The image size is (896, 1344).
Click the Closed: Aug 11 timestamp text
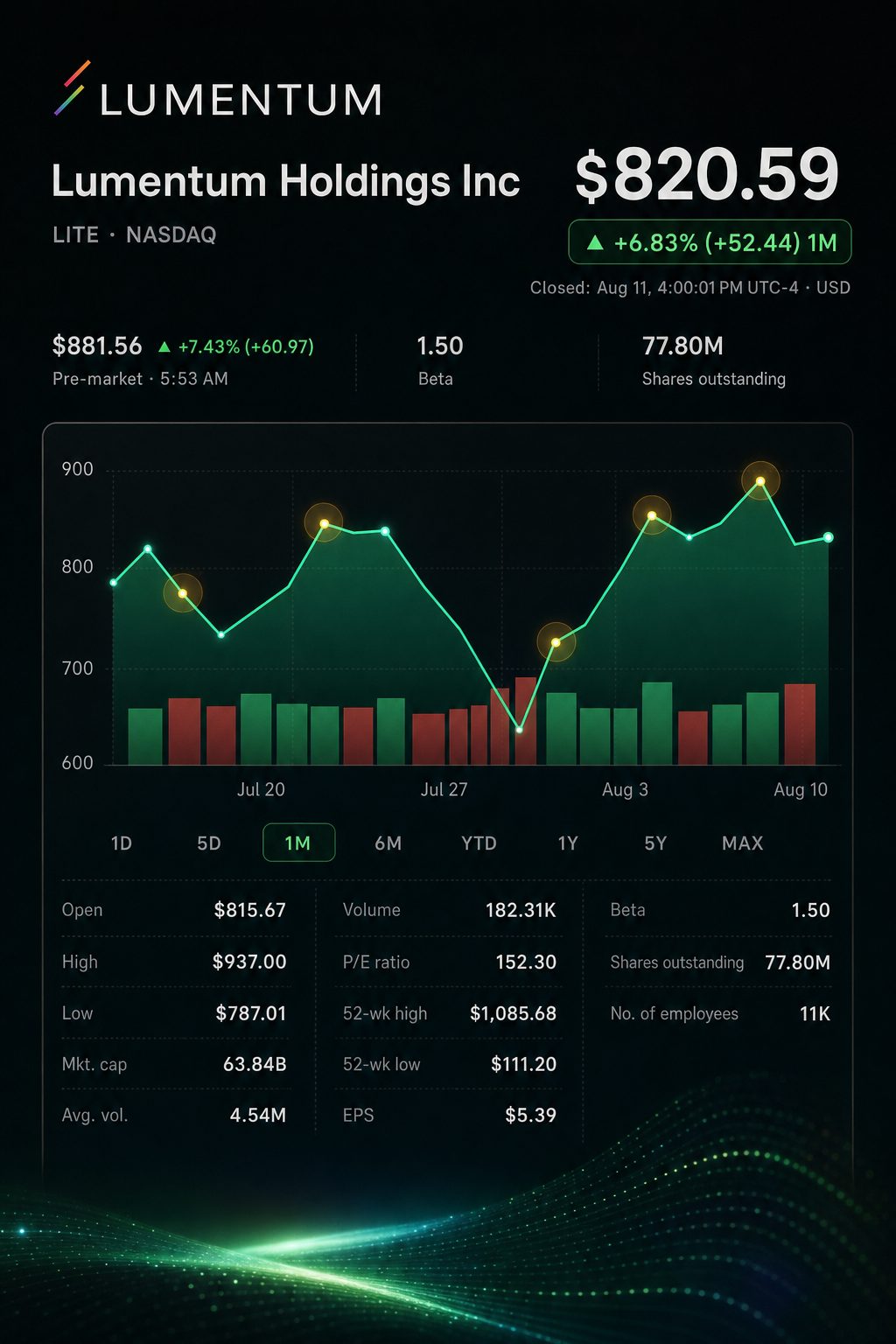[x=690, y=288]
